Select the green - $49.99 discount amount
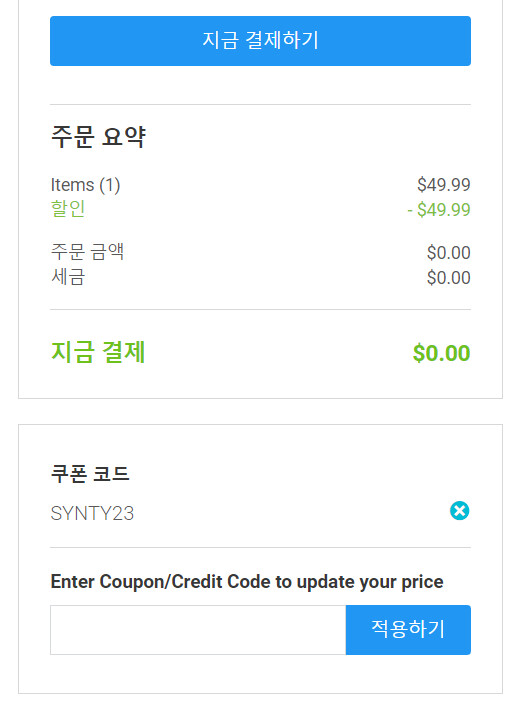Image resolution: width=516 pixels, height=711 pixels. [439, 209]
